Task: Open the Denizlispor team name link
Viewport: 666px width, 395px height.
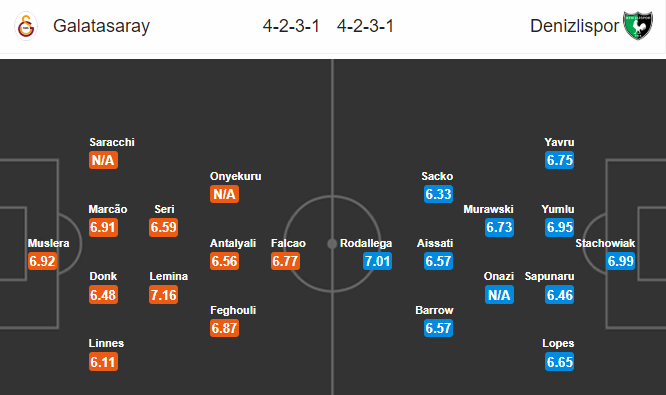Action: point(574,26)
